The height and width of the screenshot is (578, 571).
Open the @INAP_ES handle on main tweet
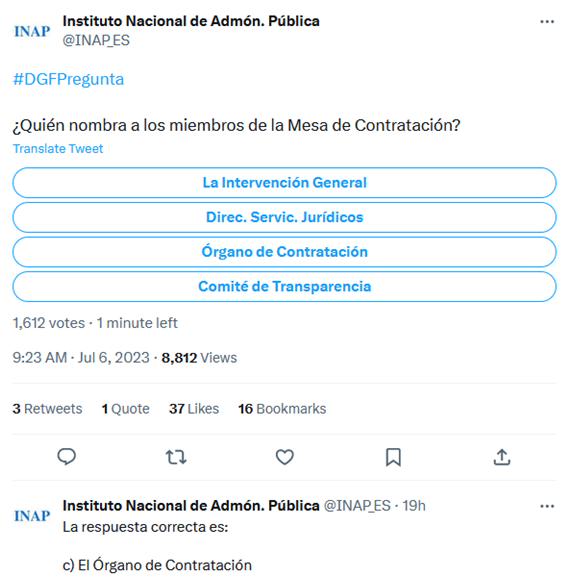[x=96, y=40]
